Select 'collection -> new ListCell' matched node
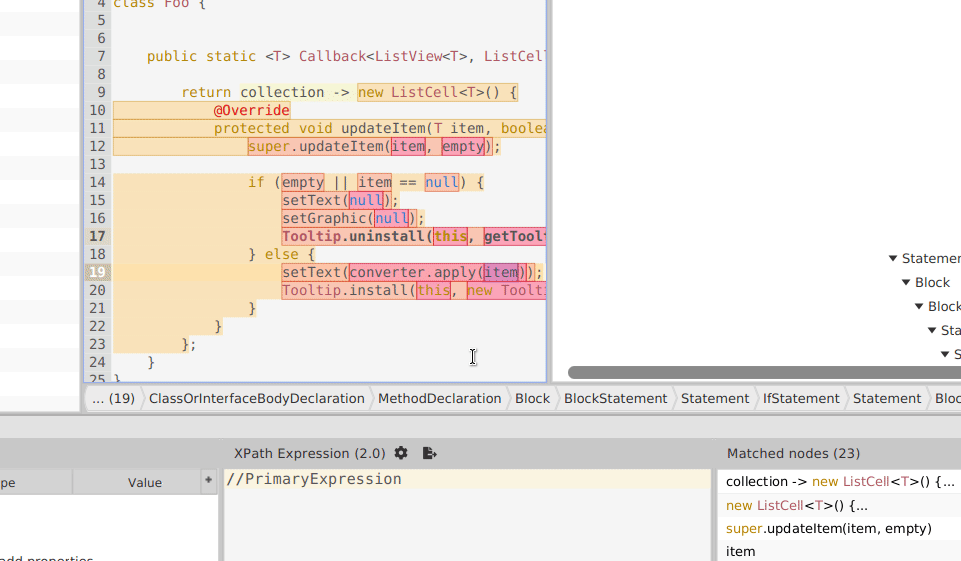This screenshot has width=961, height=561. 838,482
